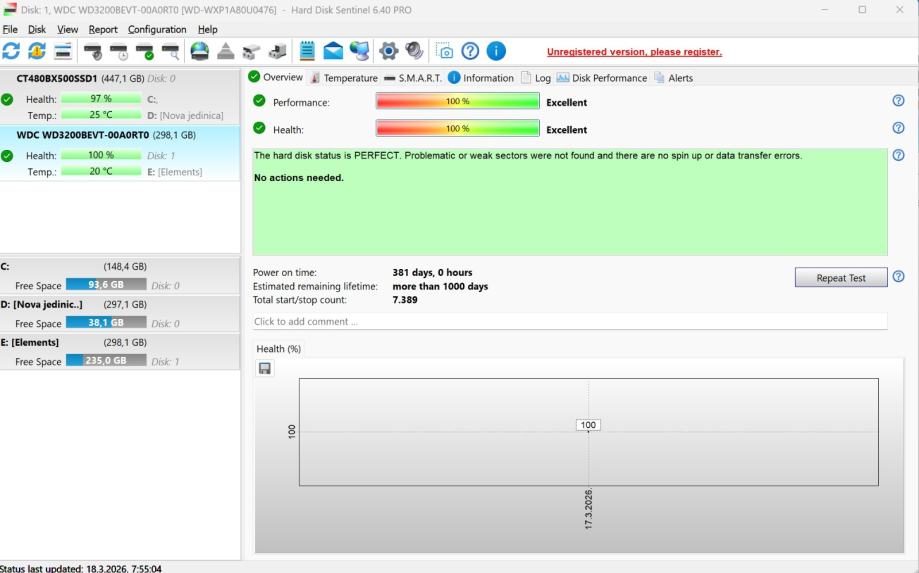The width and height of the screenshot is (919, 573).
Task: Select the WDC WD3200BEVT-00A0RT0 disk entry
Action: 120,152
